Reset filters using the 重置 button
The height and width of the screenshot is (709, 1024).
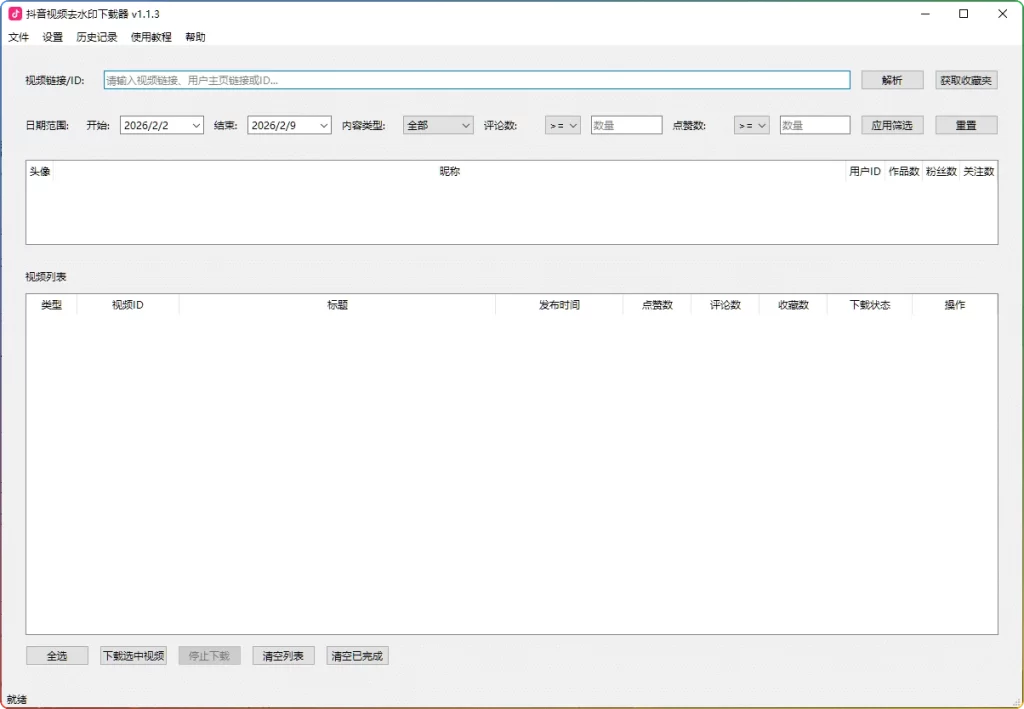coord(965,125)
